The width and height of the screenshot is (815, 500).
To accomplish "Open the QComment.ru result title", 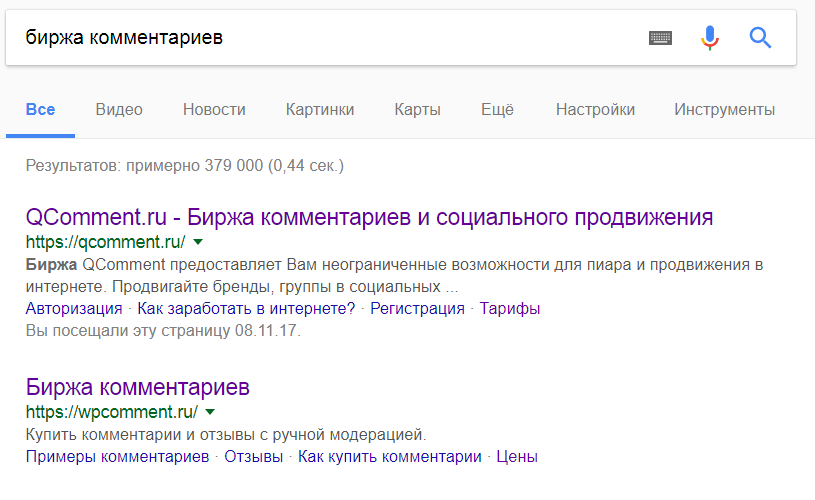I will (369, 217).
